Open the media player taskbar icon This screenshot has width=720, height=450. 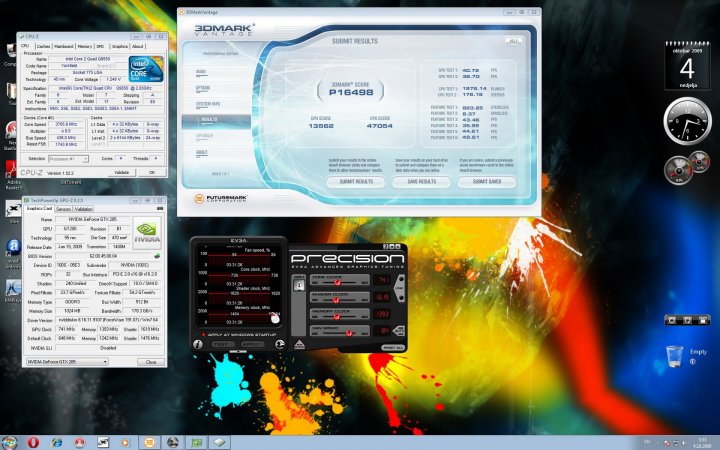[x=125, y=443]
